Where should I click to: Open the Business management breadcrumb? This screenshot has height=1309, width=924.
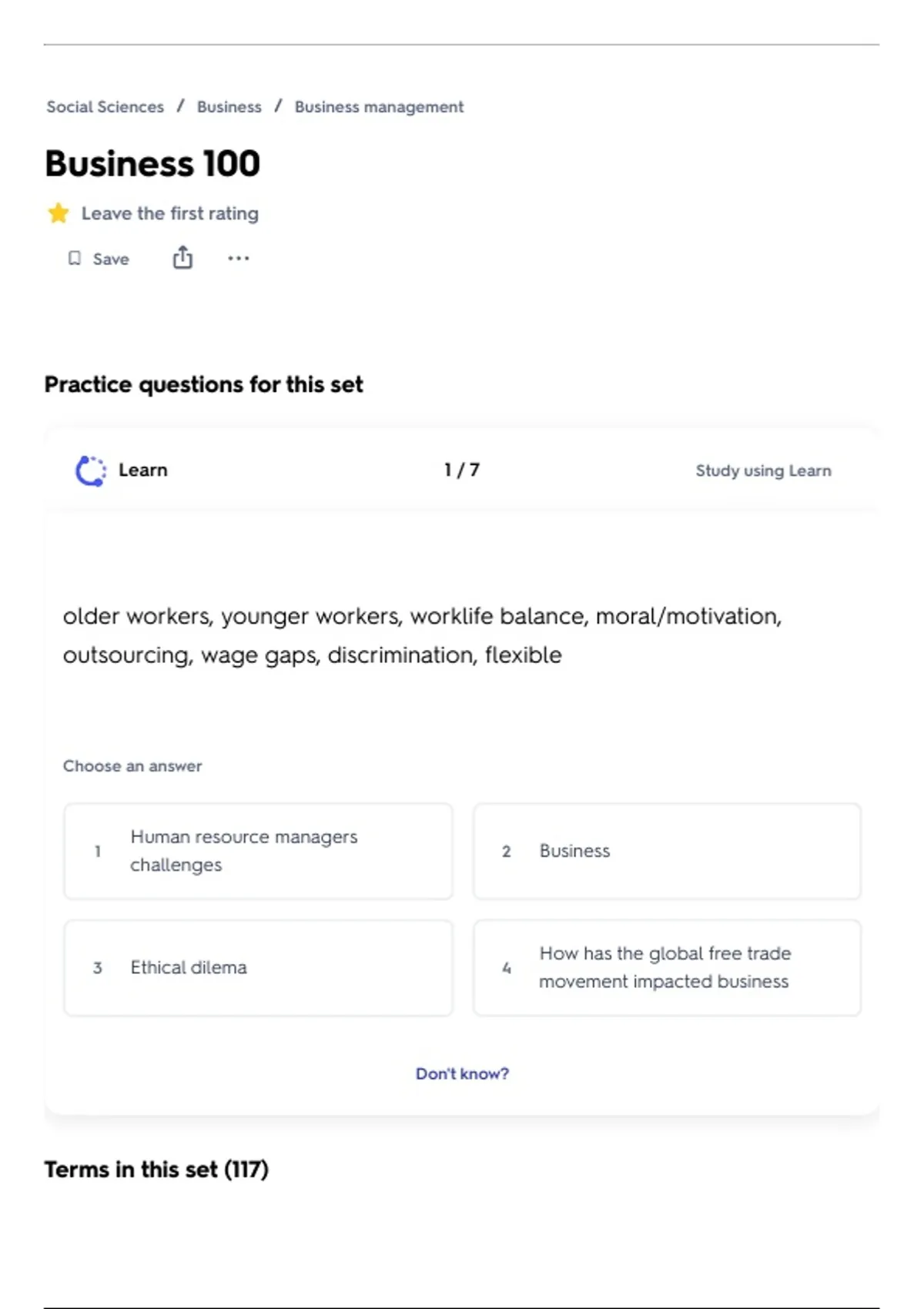379,107
